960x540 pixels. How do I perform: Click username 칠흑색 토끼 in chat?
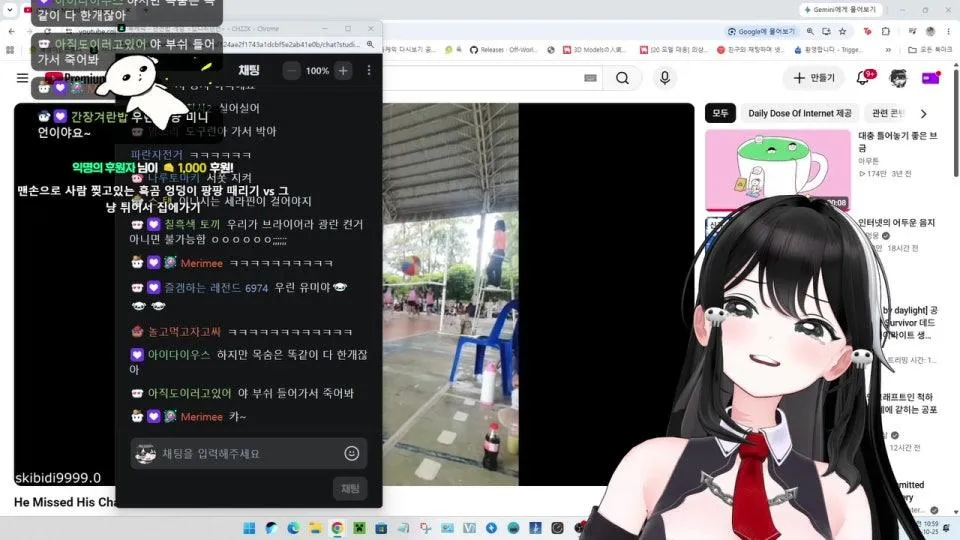coord(192,224)
